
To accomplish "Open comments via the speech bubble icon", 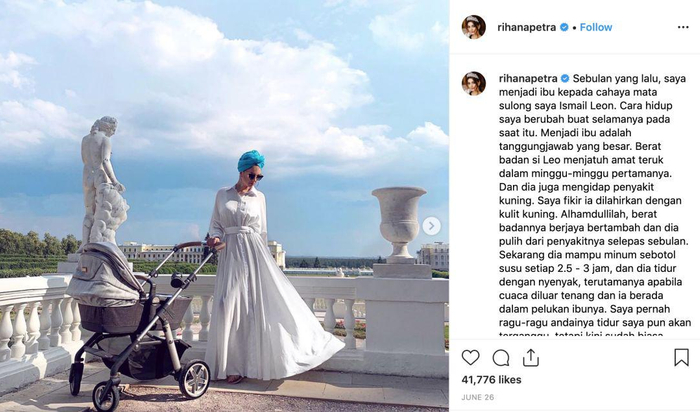I will pos(501,358).
